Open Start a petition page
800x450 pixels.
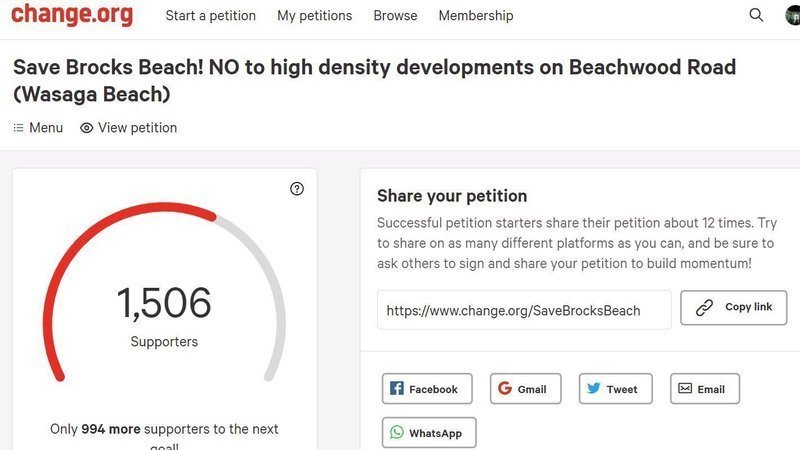pos(210,16)
